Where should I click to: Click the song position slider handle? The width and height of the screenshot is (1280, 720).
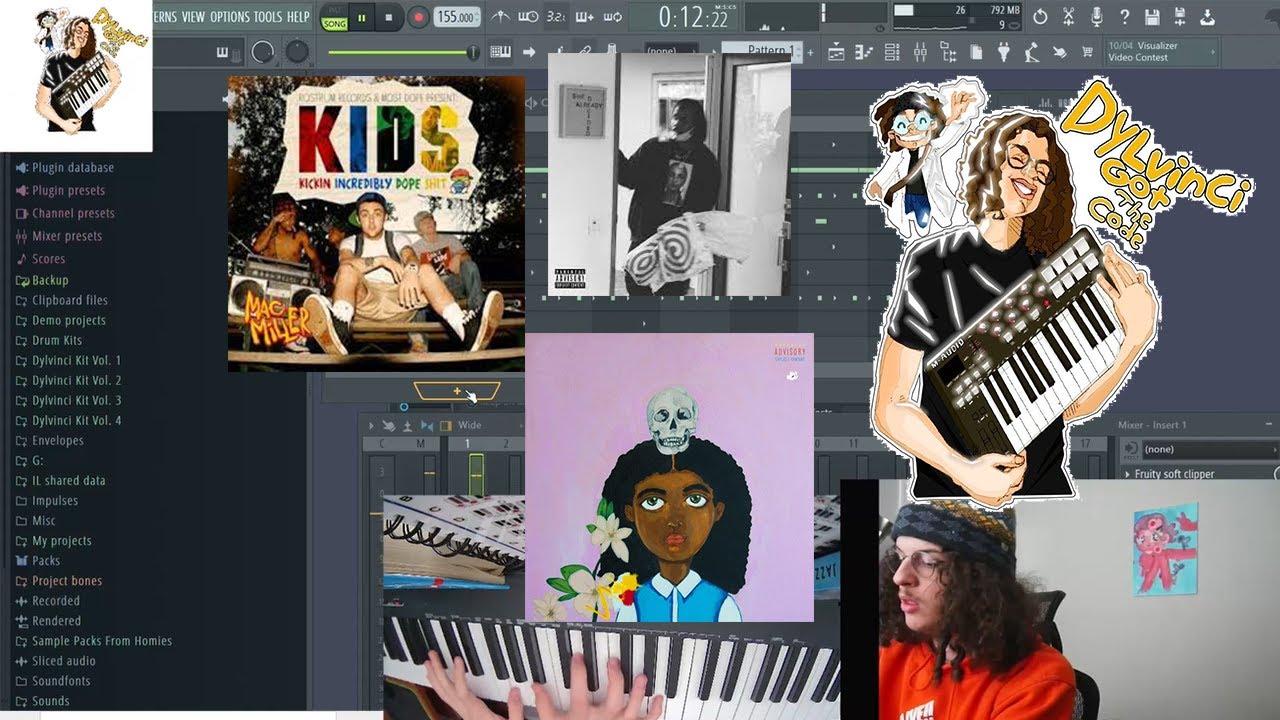474,51
